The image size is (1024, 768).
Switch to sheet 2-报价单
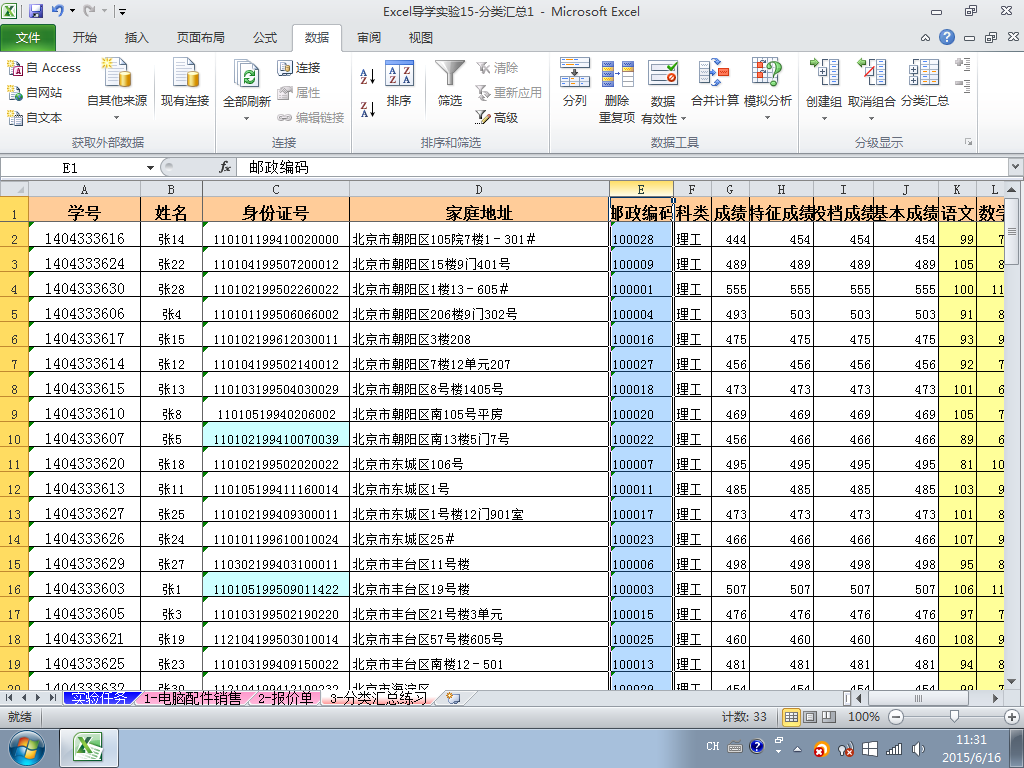pyautogui.click(x=285, y=698)
